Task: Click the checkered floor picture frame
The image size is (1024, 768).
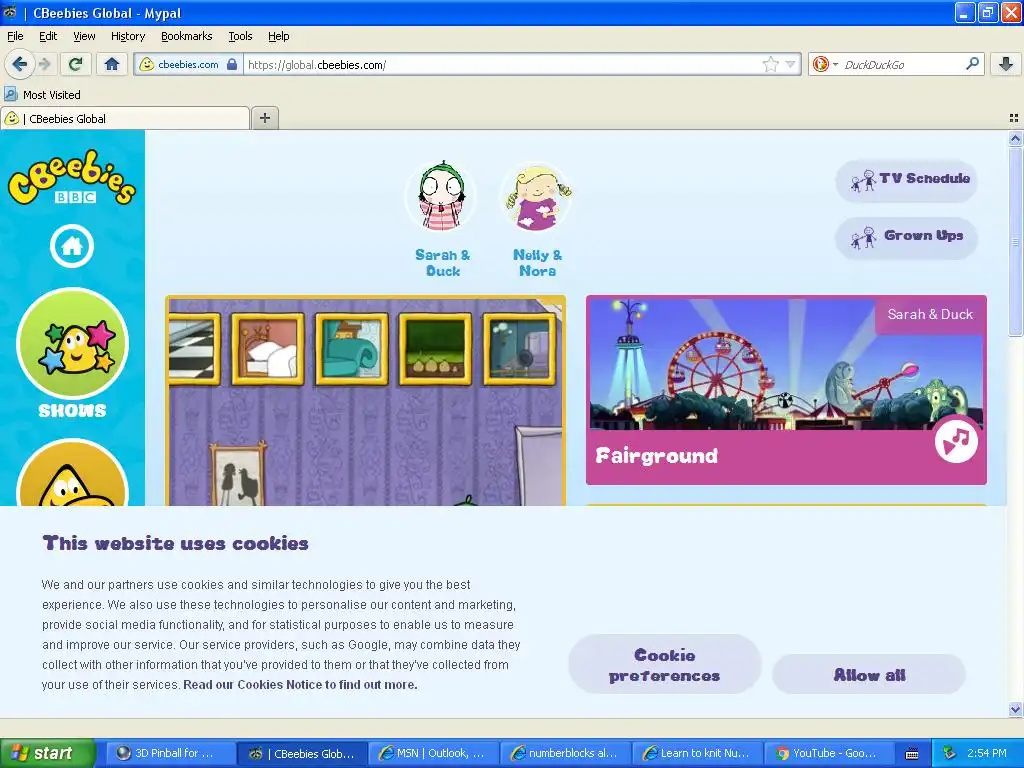Action: click(x=195, y=349)
